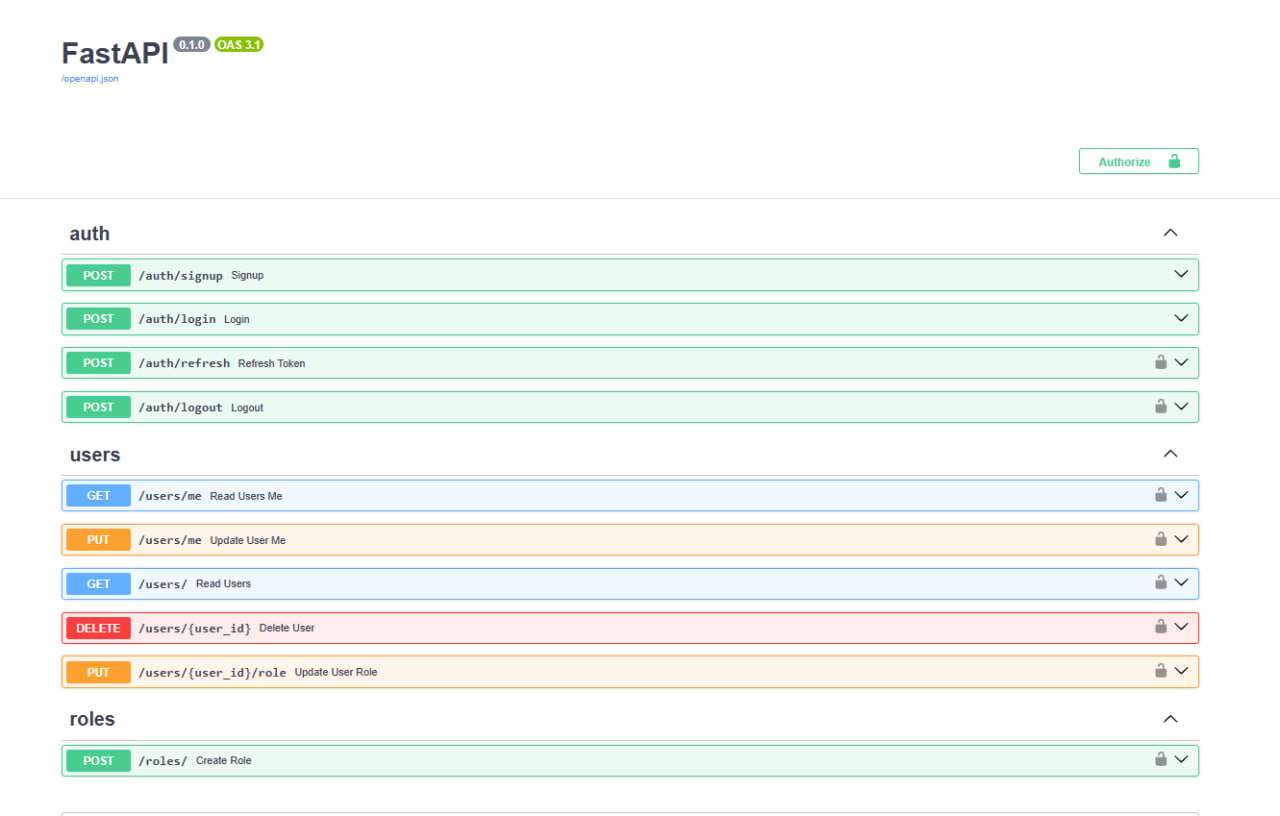The image size is (1280, 816).
Task: Expand the Refresh Token endpoint arrow
Action: [1181, 362]
